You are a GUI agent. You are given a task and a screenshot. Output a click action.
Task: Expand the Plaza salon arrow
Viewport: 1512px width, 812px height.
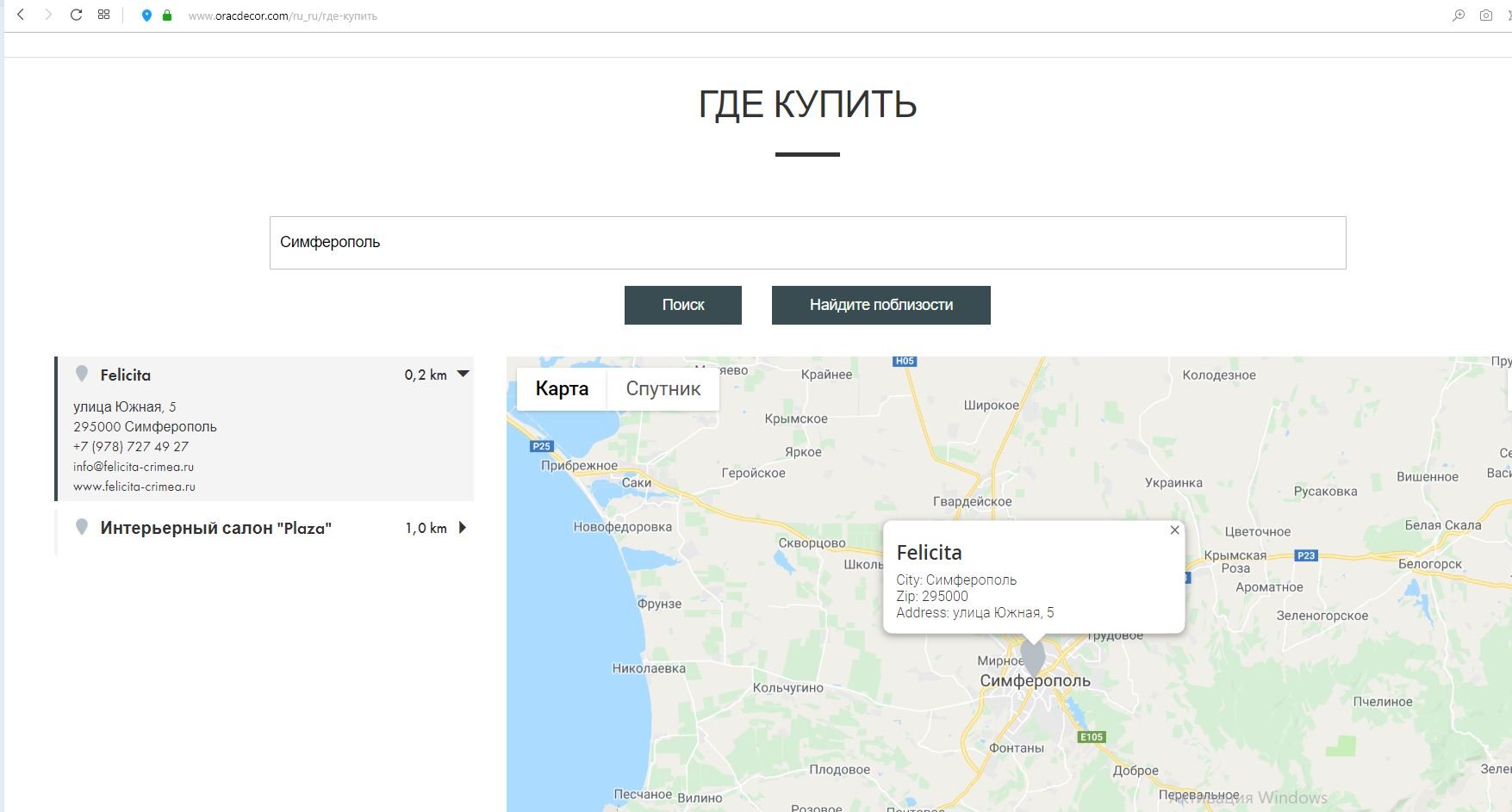click(463, 528)
